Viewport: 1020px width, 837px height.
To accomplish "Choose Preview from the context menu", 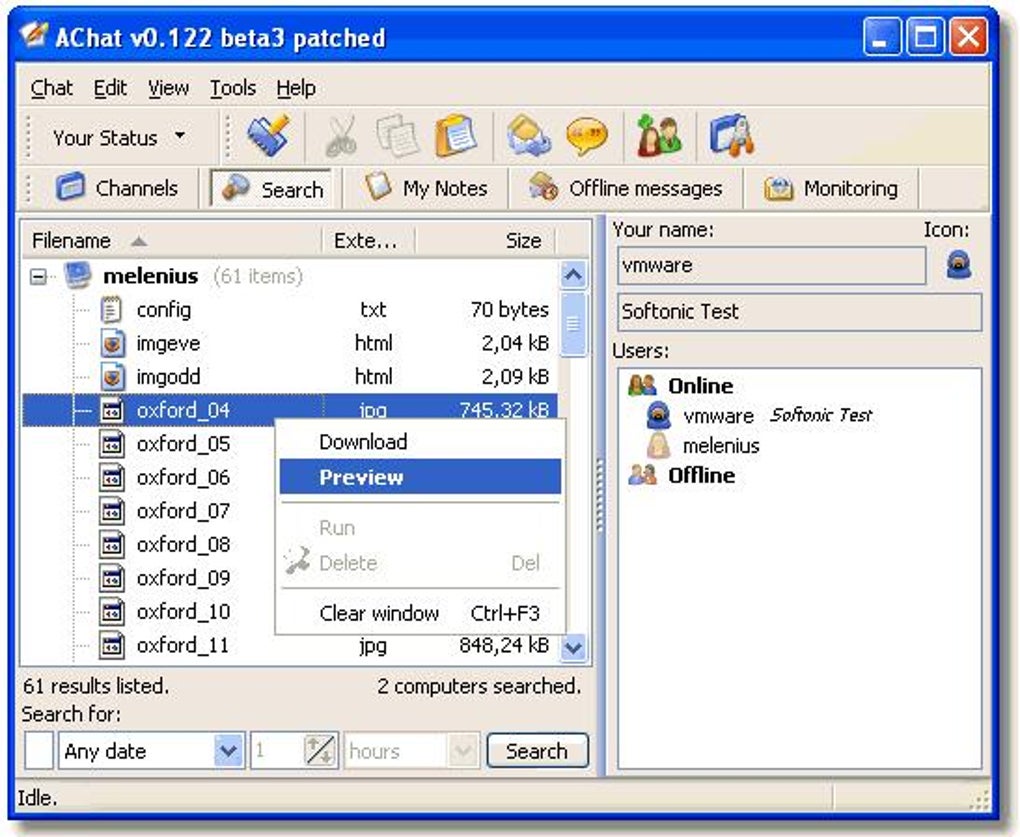I will tap(420, 477).
